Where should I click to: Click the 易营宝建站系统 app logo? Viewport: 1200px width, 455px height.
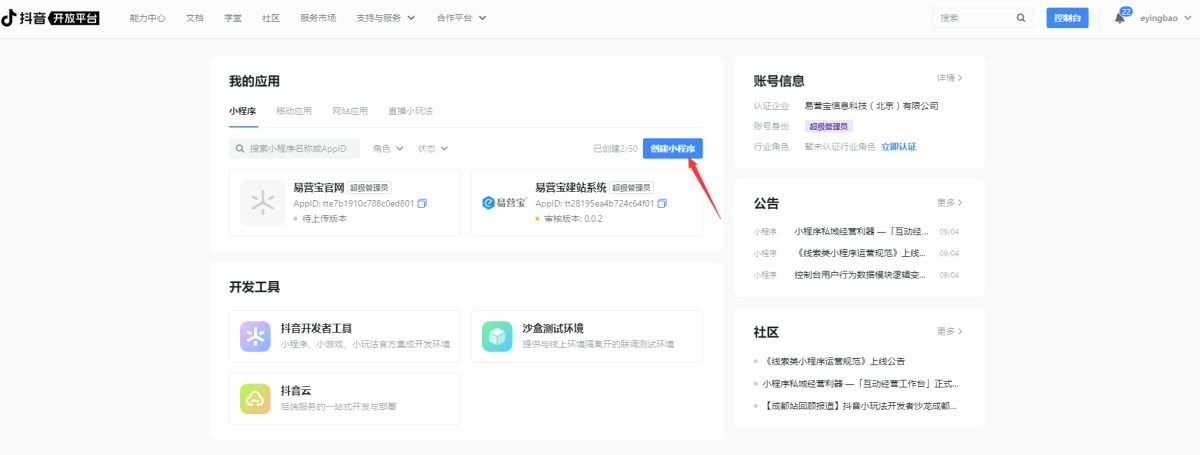(504, 203)
